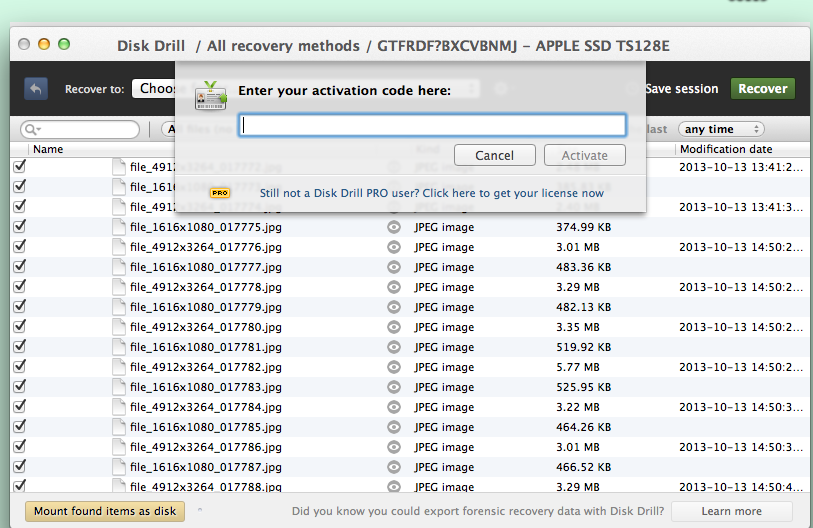The width and height of the screenshot is (813, 528).
Task: Preview file_1616x1080_017783.jpg with eye icon
Action: click(x=394, y=387)
